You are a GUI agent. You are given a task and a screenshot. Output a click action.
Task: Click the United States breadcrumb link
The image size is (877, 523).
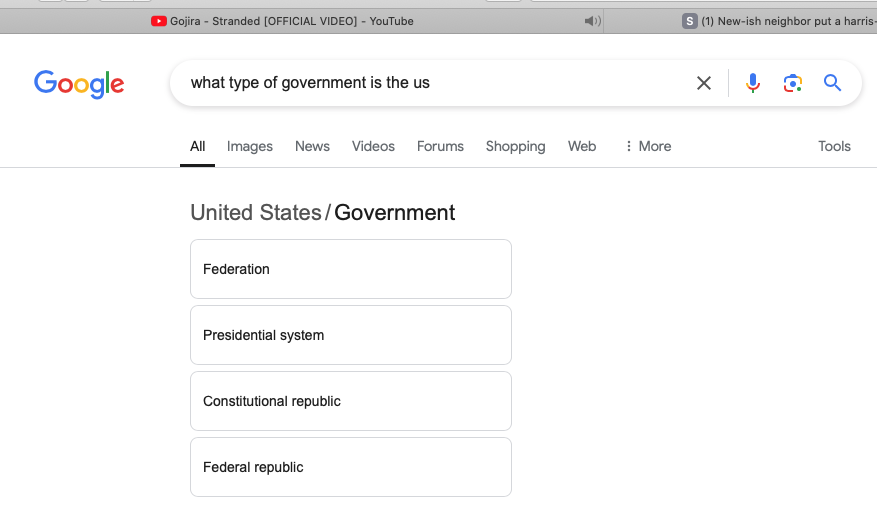point(256,213)
